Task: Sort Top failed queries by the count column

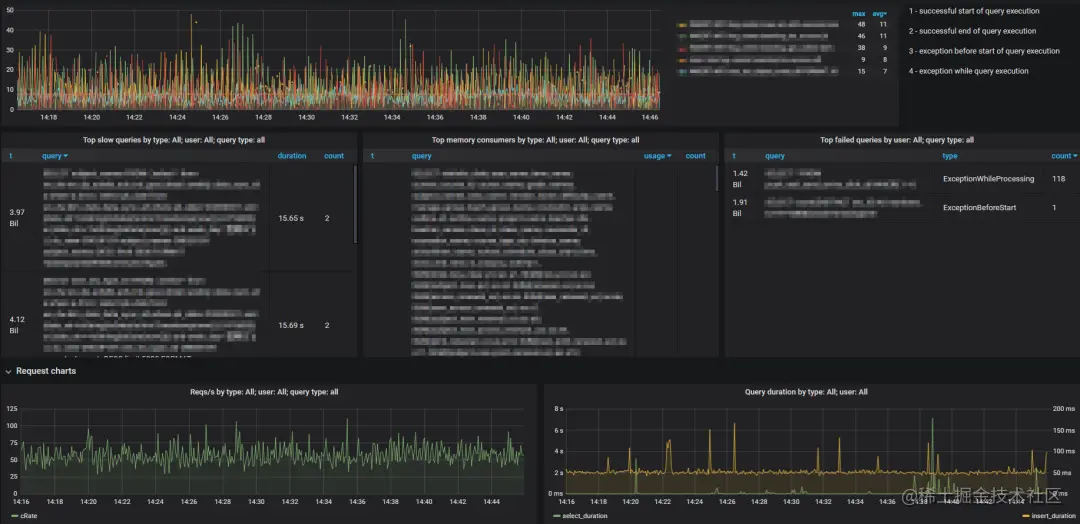Action: (x=1063, y=156)
